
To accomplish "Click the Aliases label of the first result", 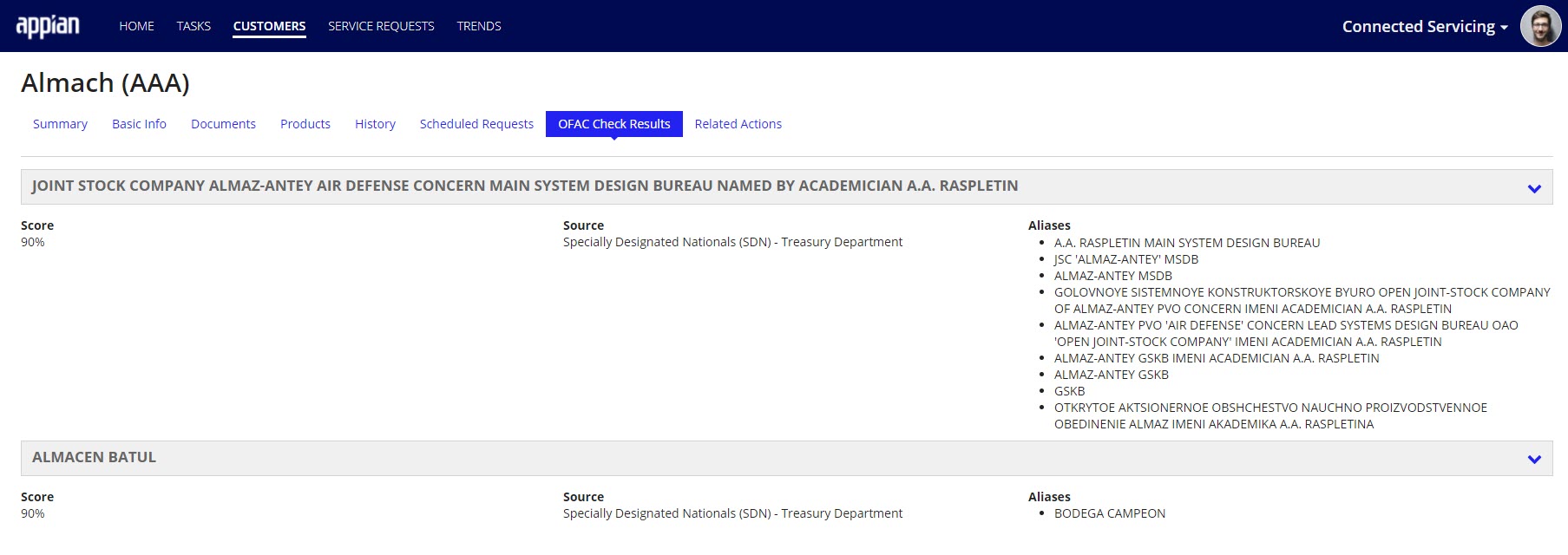I will 1049,225.
